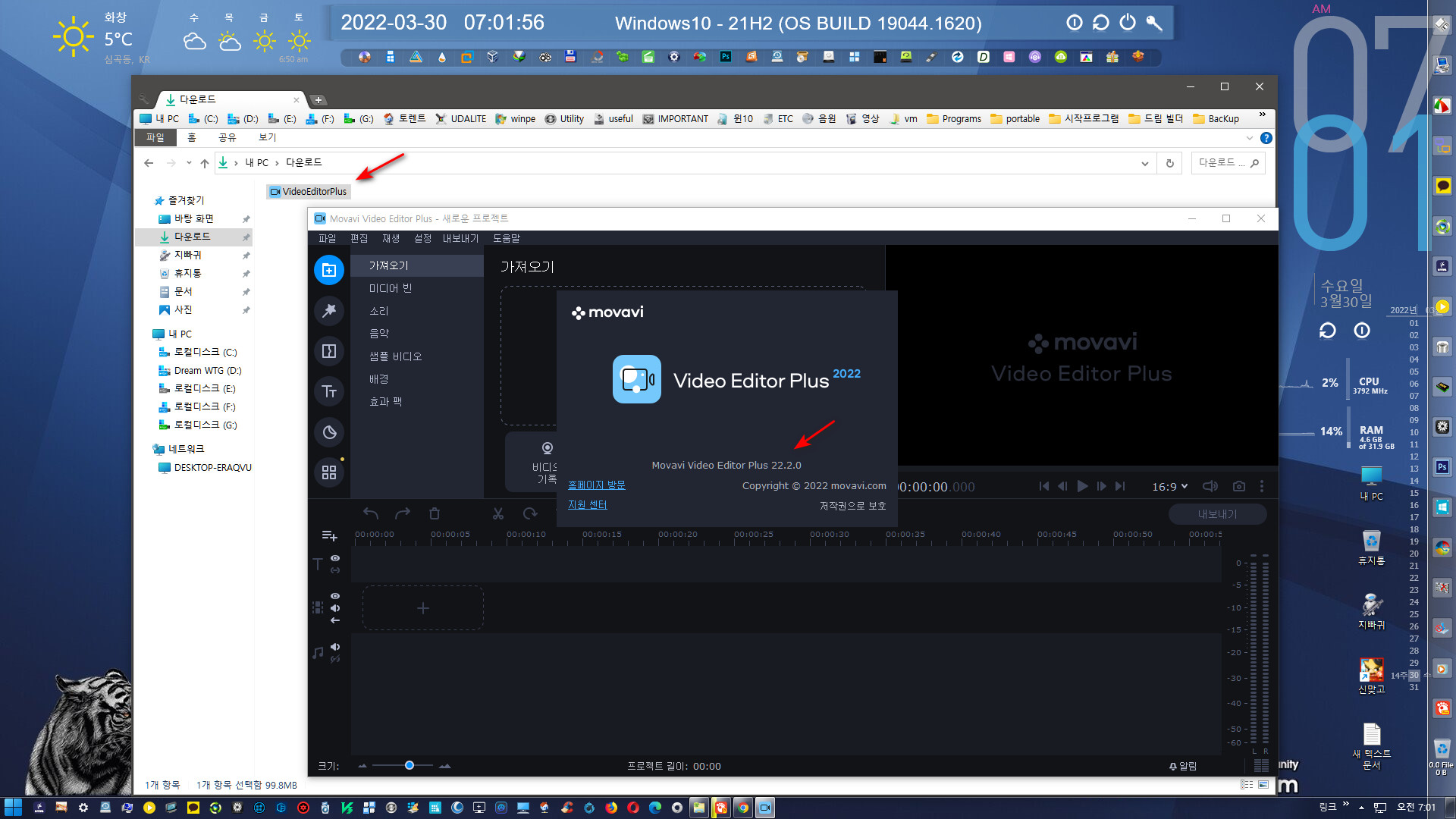The image size is (1456, 819).
Task: Click zoom-in mountain icon on scale bar
Action: (444, 766)
